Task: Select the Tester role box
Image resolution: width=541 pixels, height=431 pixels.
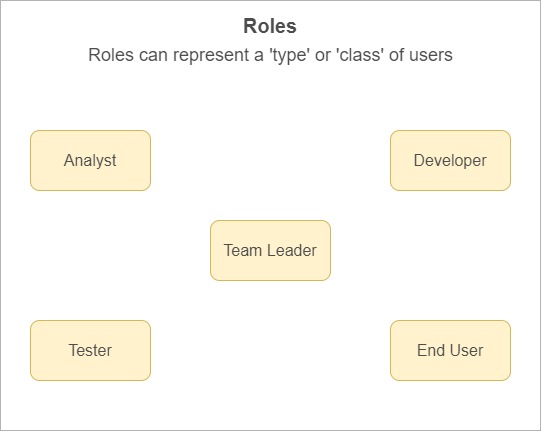Action: tap(90, 351)
